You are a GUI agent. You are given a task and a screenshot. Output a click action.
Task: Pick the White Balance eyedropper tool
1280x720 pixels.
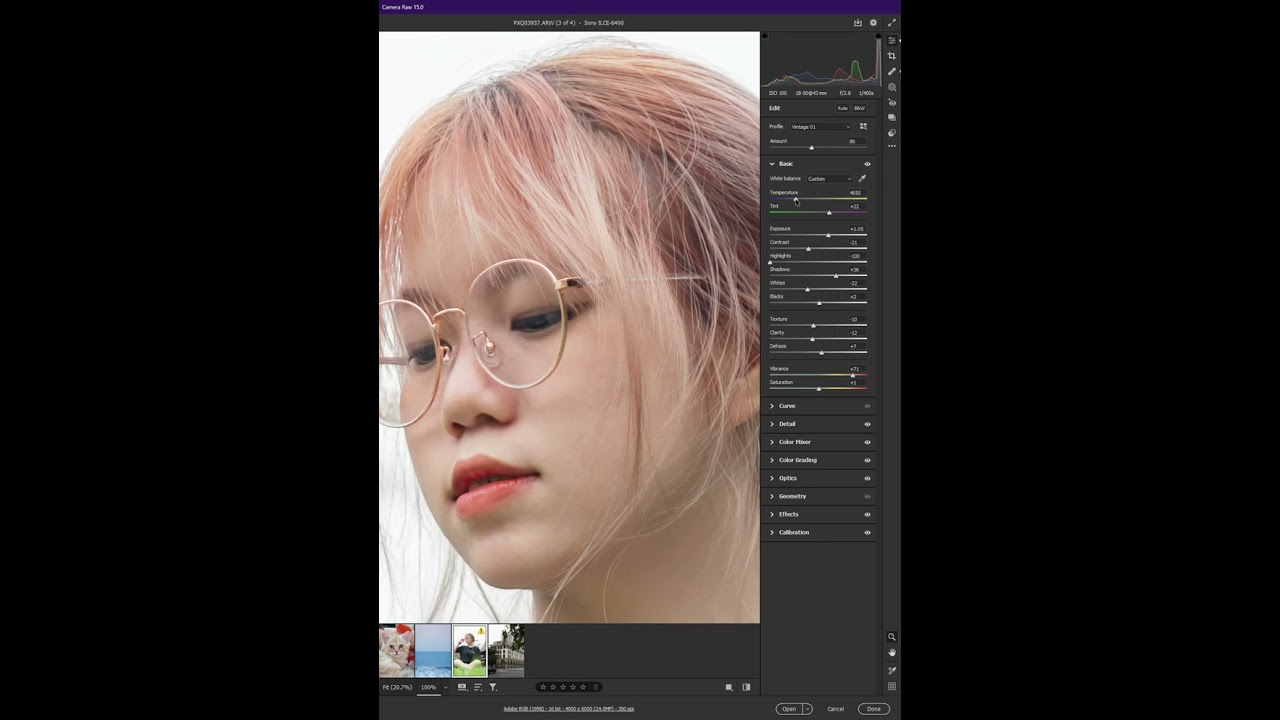[x=862, y=179]
